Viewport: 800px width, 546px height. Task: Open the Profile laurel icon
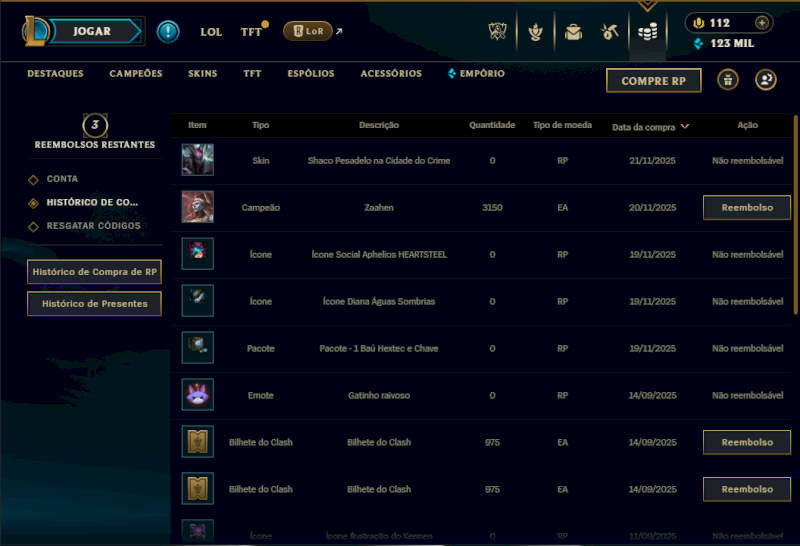coord(535,32)
